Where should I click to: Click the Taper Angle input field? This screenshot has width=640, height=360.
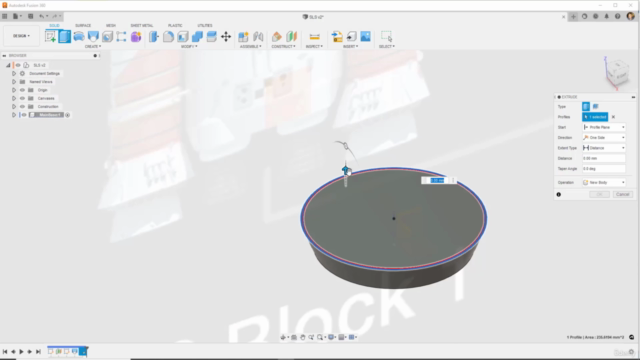604,169
